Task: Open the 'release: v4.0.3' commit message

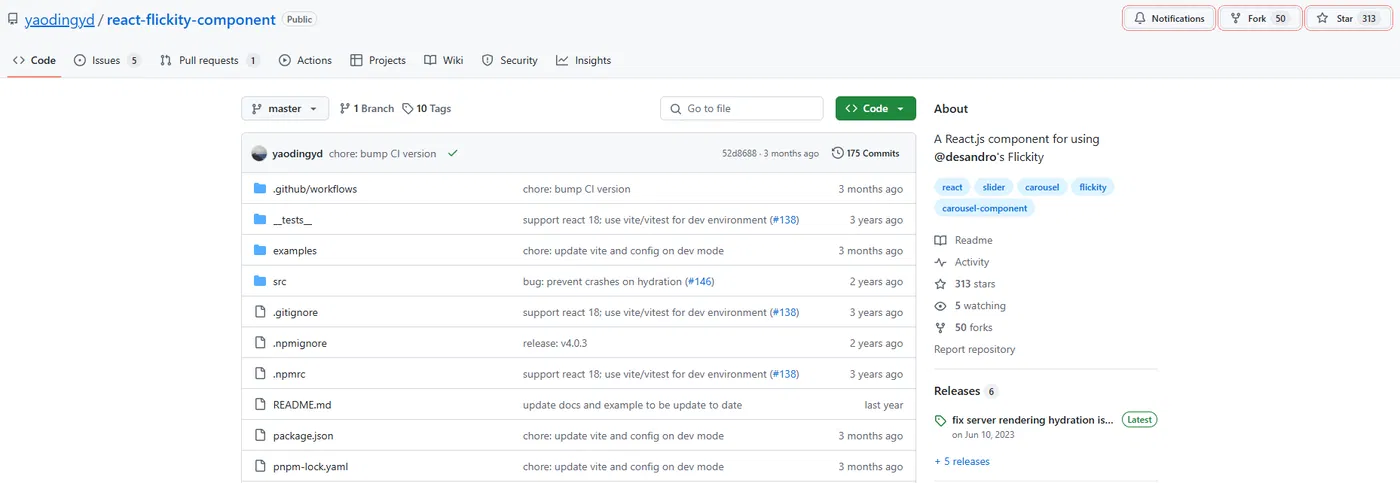Action: pyautogui.click(x=555, y=343)
